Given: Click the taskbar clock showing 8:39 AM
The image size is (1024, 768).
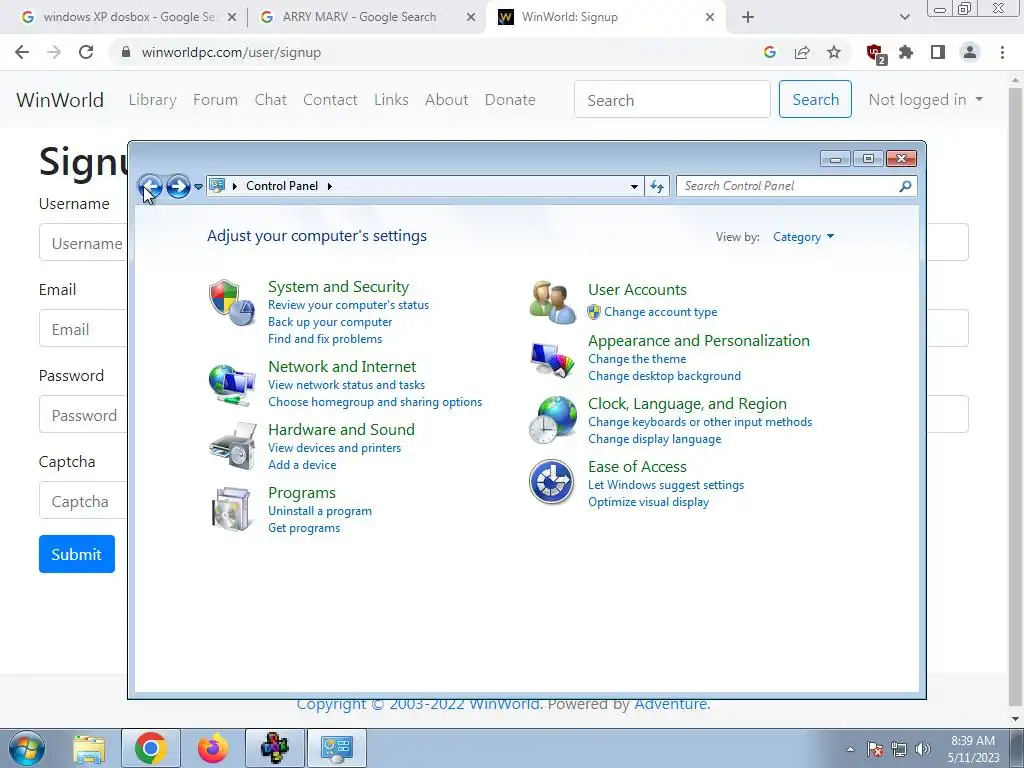Looking at the screenshot, I should coord(973,748).
